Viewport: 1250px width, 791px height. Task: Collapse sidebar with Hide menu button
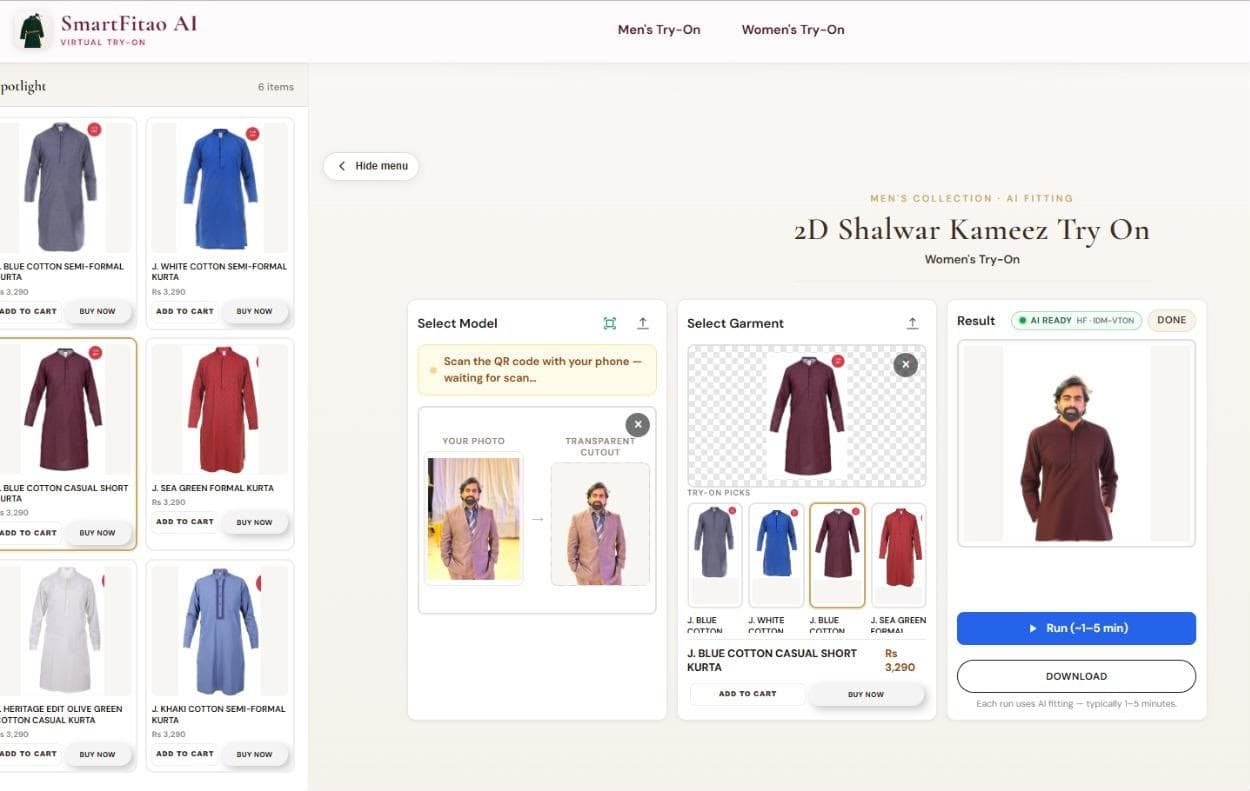(371, 166)
